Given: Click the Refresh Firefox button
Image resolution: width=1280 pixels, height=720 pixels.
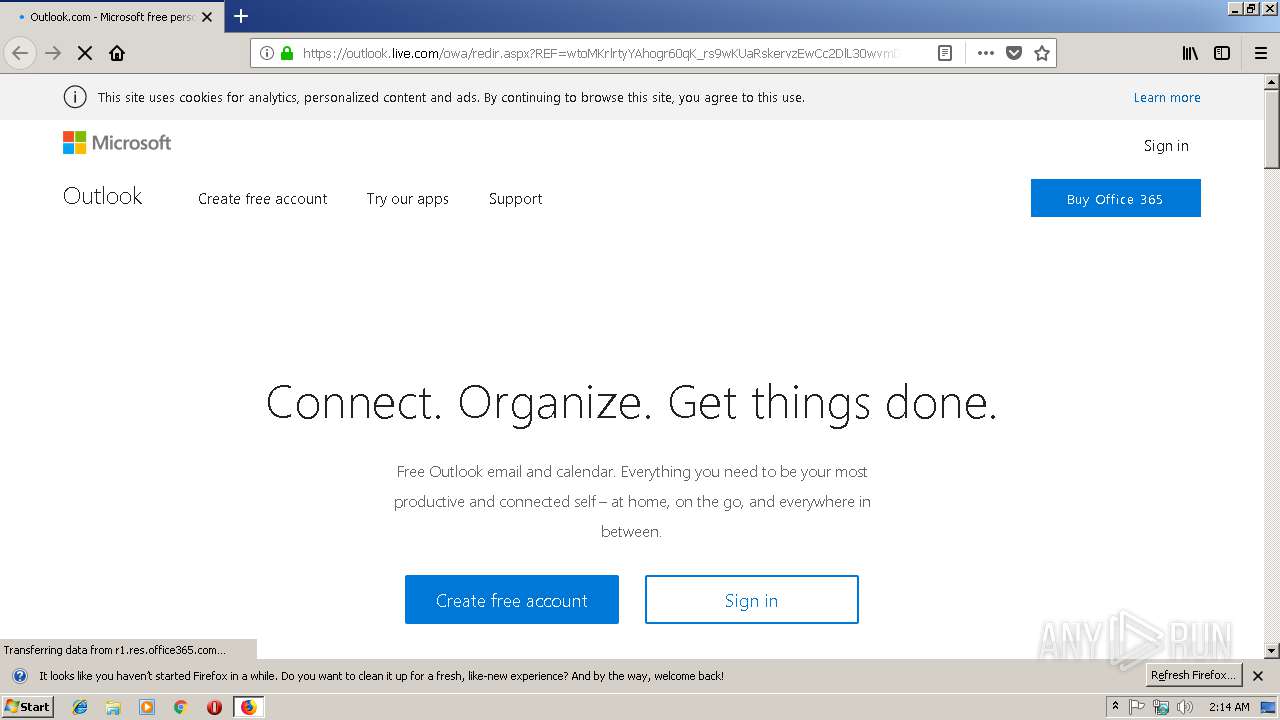Looking at the screenshot, I should [x=1193, y=675].
